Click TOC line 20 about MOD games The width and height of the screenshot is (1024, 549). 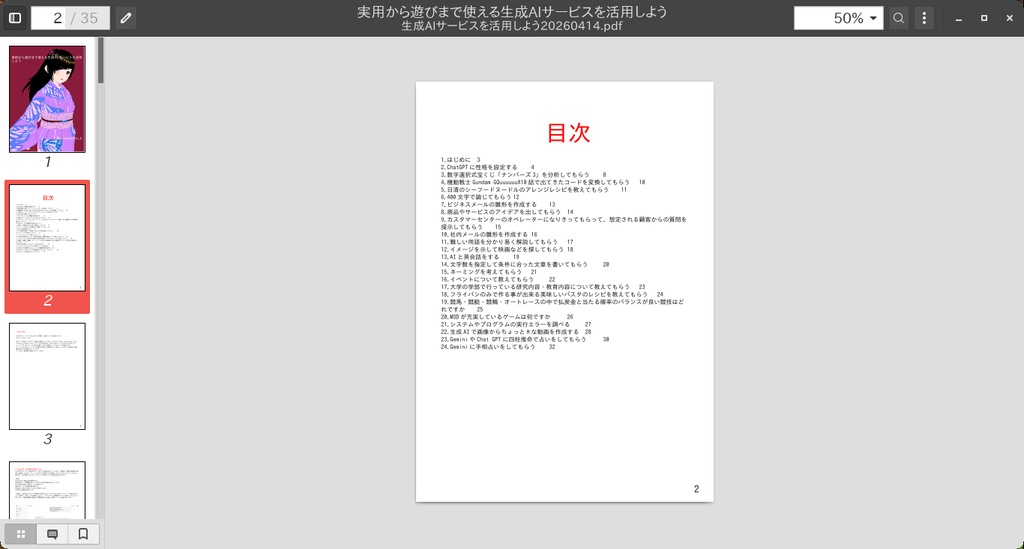pos(507,317)
